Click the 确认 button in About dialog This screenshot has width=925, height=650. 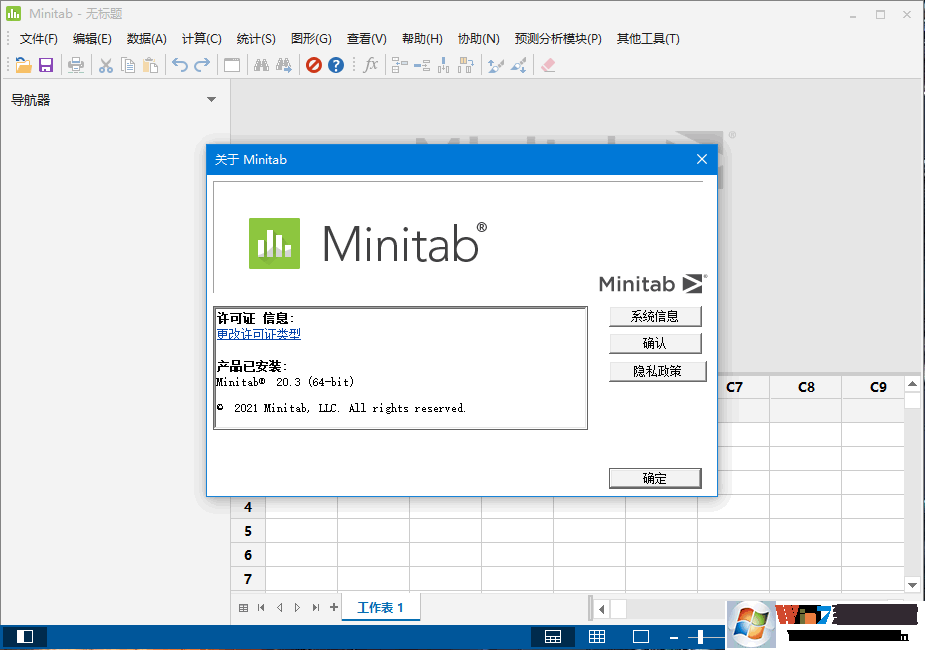click(x=655, y=343)
